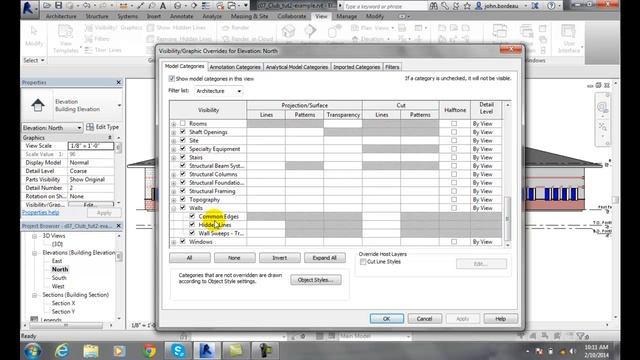Toggle the Hidden Lines subcategory checkbox
This screenshot has height=360, width=640.
coord(192,224)
